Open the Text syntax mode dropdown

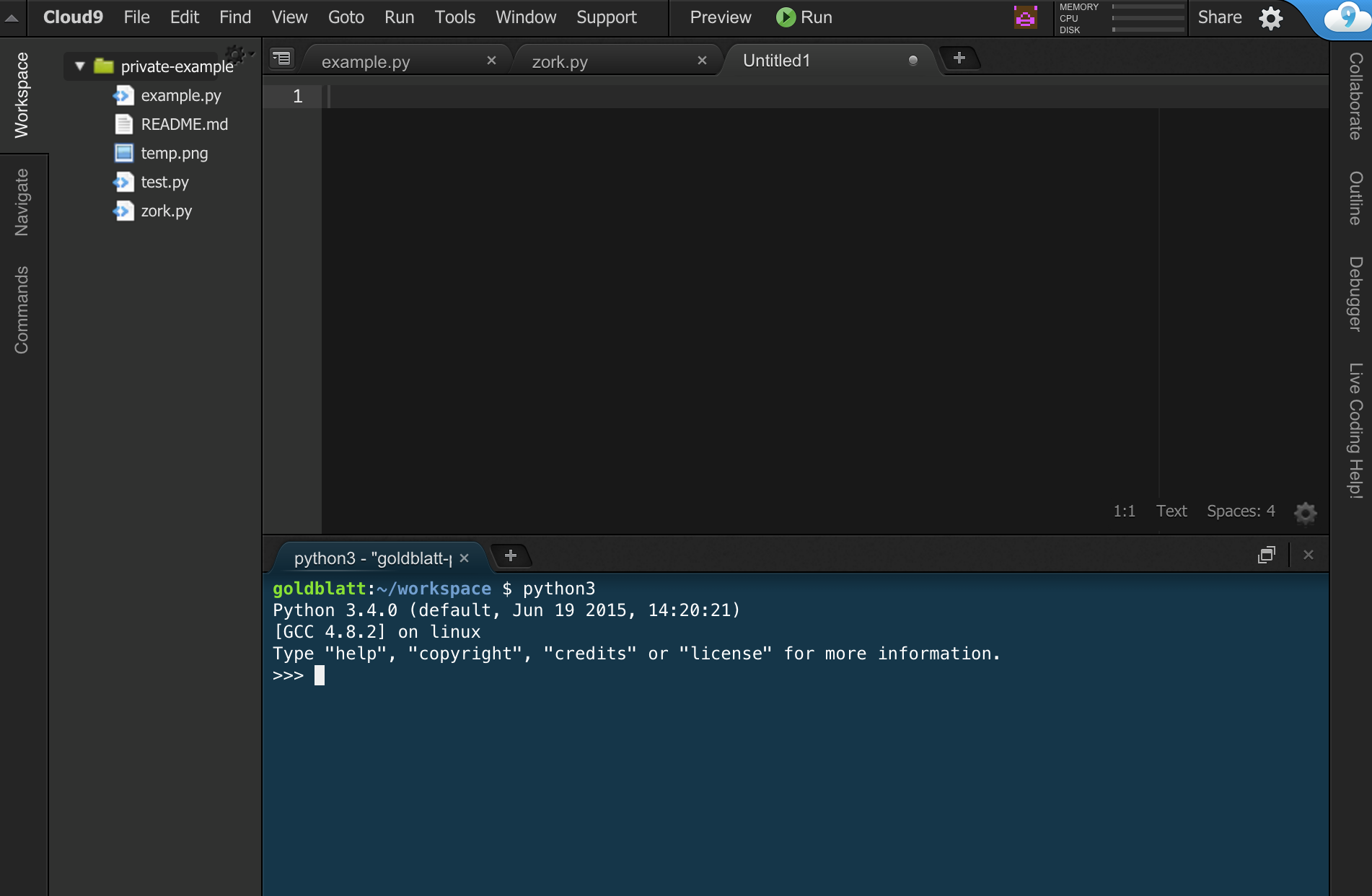pos(1171,511)
